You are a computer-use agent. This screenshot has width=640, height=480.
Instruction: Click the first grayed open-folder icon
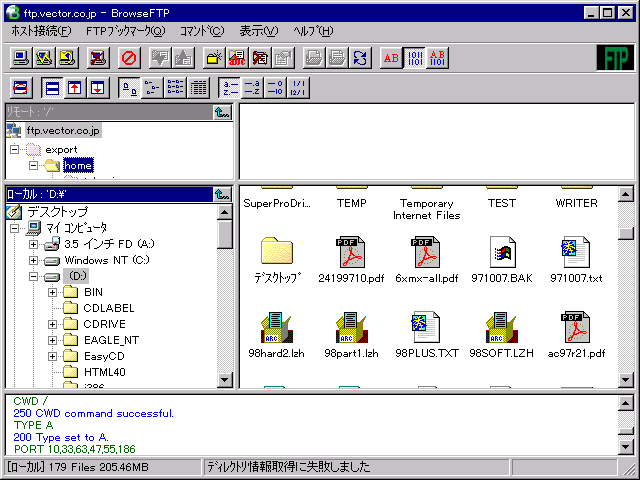(314, 58)
